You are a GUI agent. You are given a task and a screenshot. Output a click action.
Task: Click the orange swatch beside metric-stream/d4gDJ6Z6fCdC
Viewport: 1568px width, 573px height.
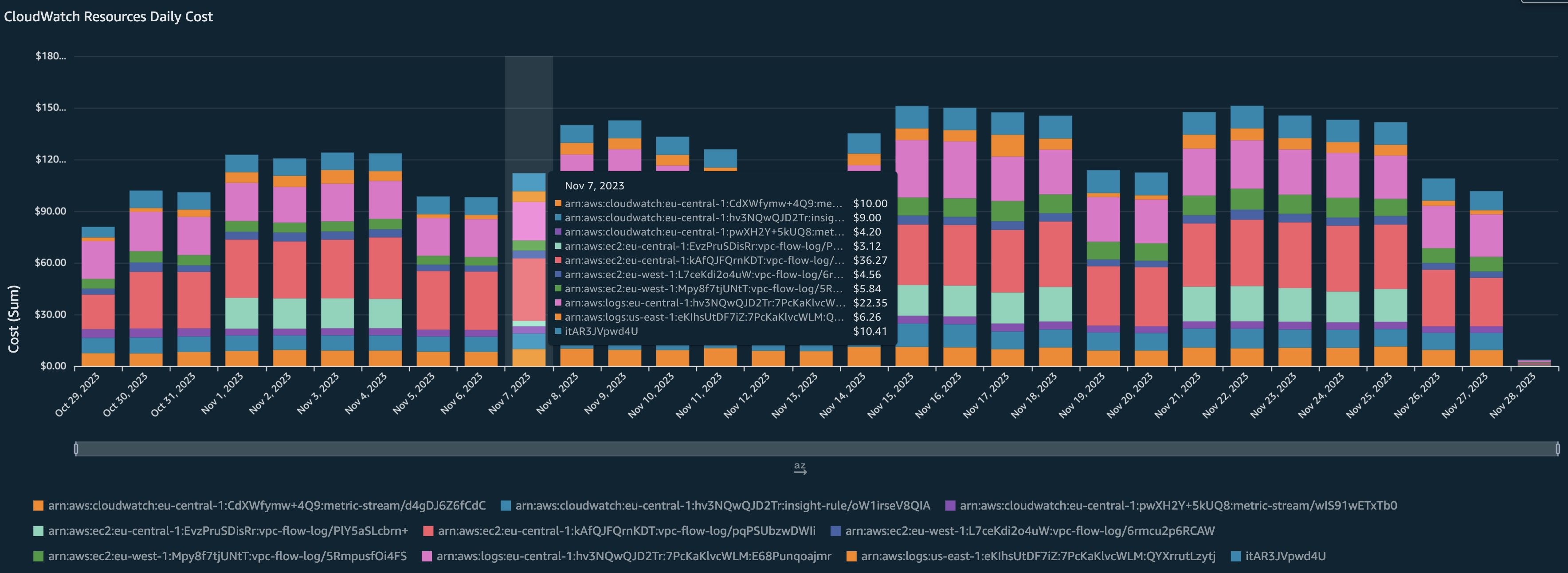(38, 505)
